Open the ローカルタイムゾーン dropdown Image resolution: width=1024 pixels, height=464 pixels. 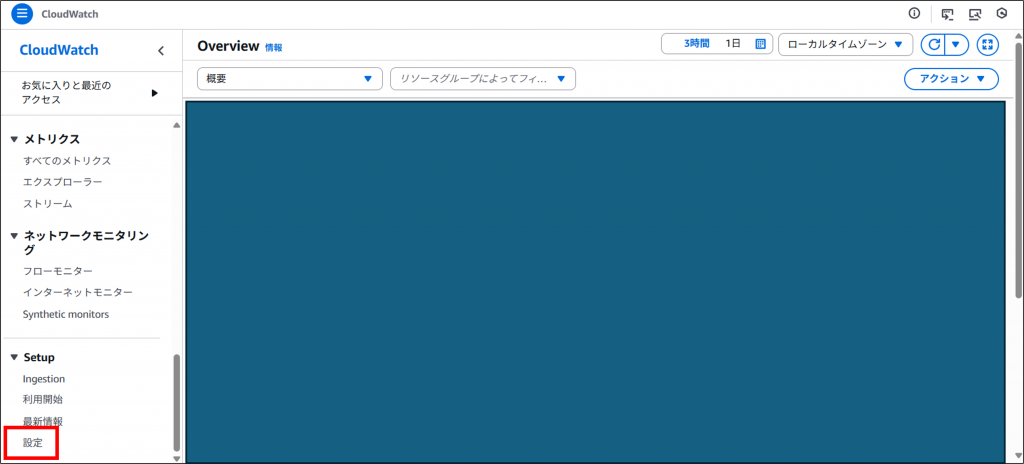[x=845, y=44]
